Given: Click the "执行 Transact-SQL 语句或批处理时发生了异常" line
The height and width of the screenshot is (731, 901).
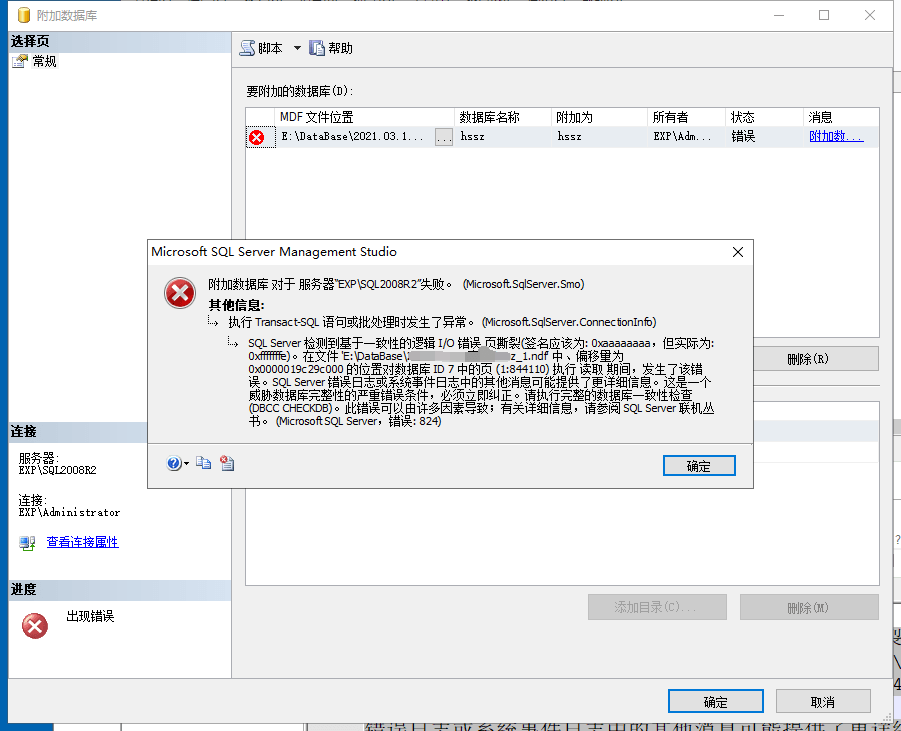Looking at the screenshot, I should pyautogui.click(x=442, y=322).
